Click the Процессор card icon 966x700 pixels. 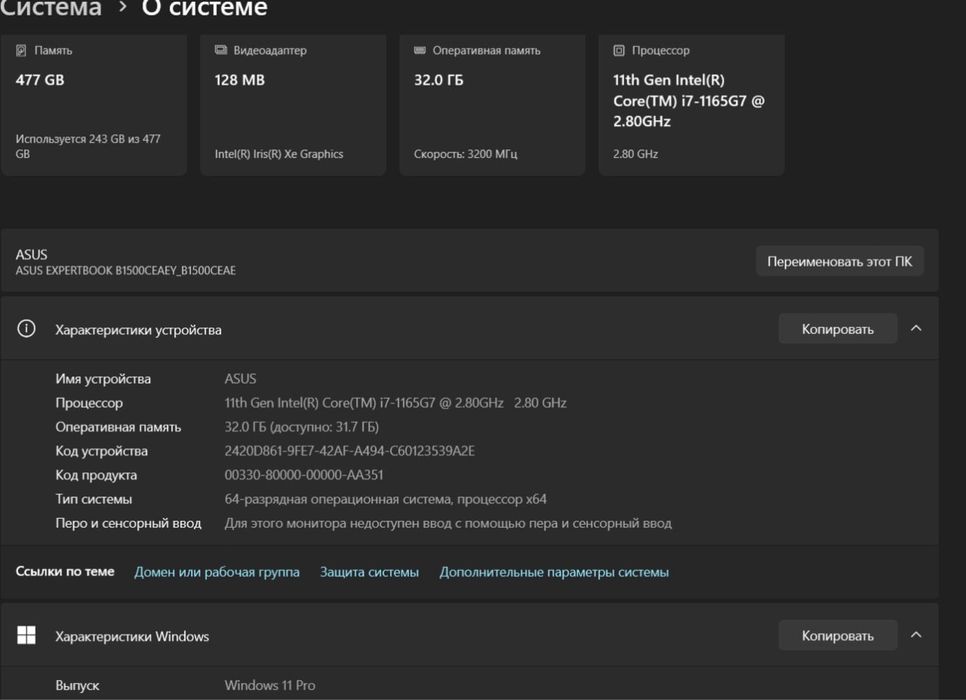point(619,51)
